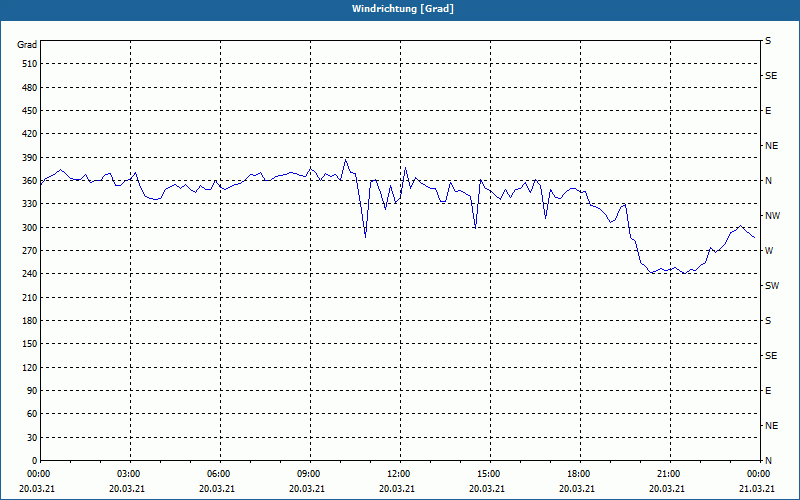Viewport: 800px width, 500px height.
Task: Click the 180 degree axis label
Action: tap(27, 321)
